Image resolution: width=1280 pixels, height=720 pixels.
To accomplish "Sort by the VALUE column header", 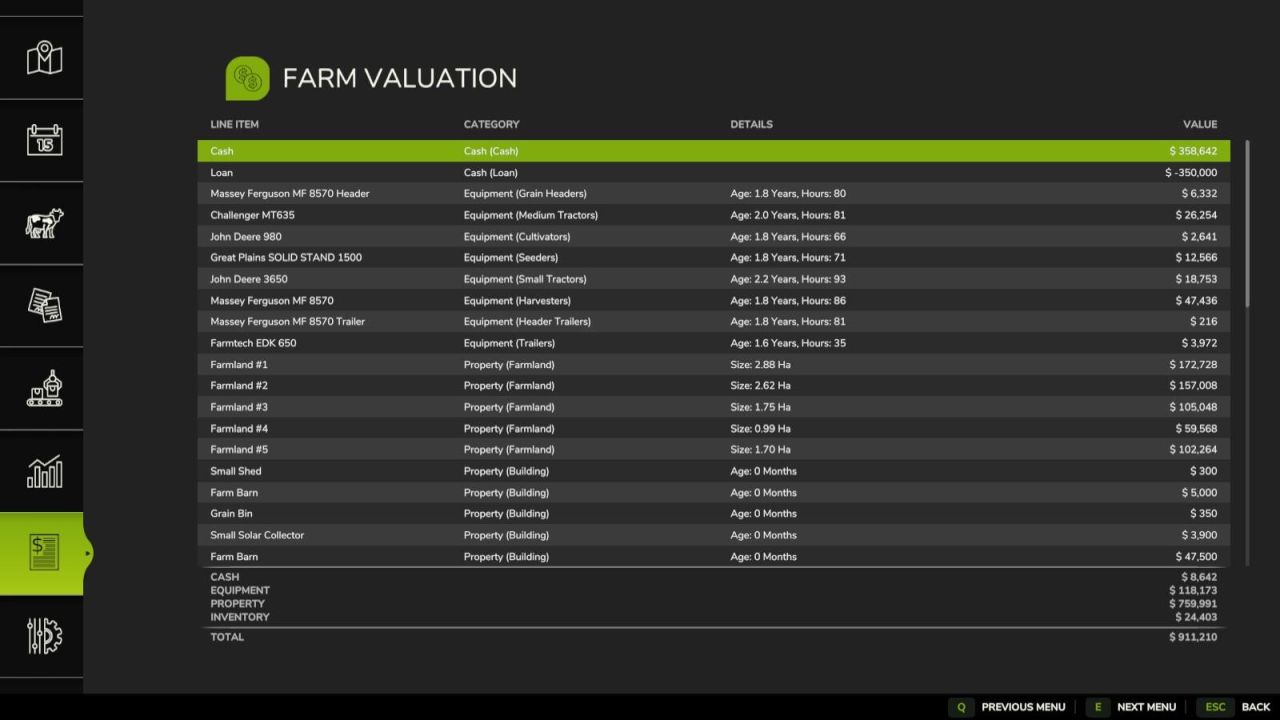I will tap(1199, 124).
